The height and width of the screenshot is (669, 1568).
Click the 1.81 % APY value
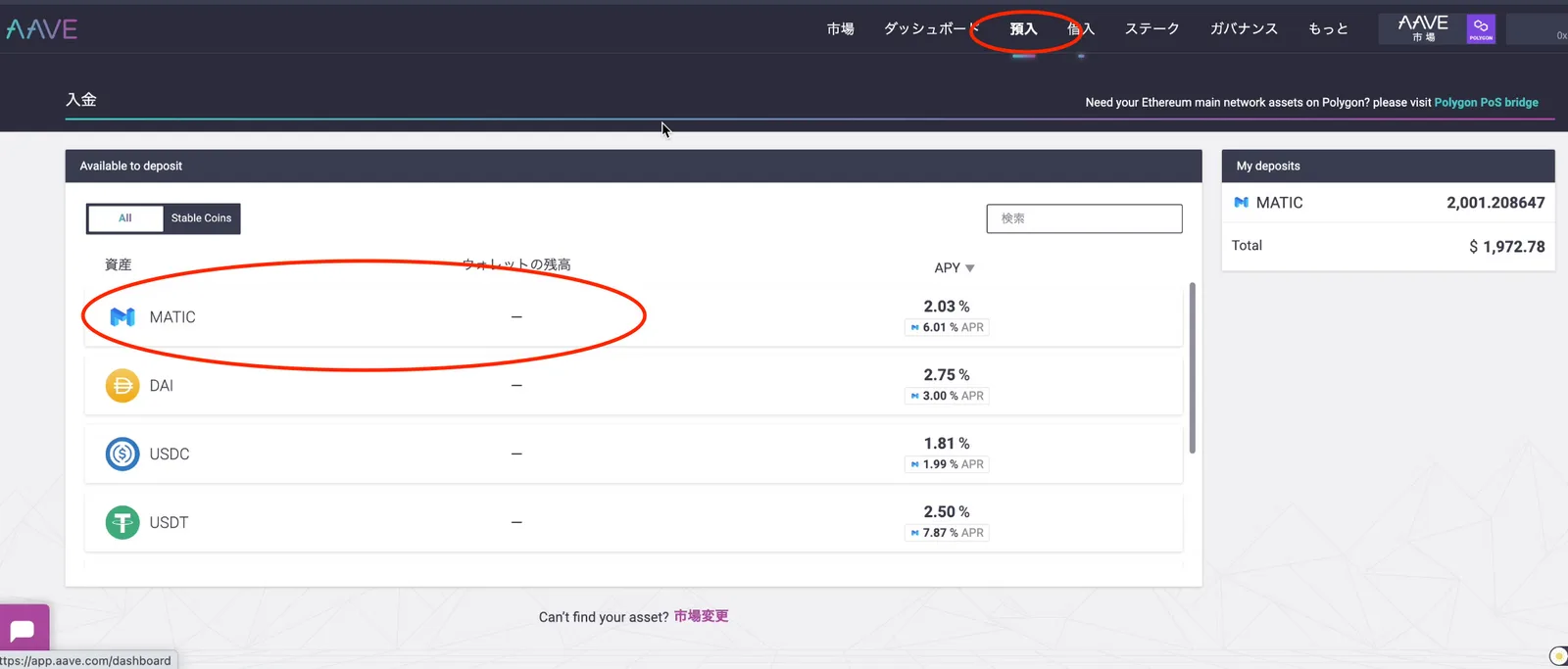[947, 444]
